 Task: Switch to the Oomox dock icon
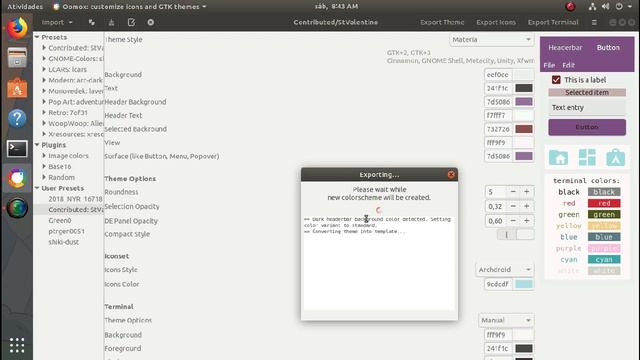pyautogui.click(x=17, y=178)
